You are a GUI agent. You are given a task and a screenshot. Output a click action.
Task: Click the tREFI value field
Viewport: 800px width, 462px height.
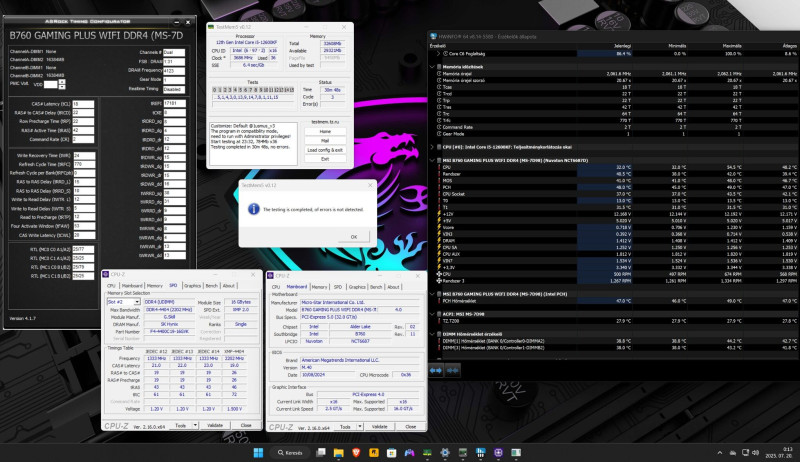(174, 104)
